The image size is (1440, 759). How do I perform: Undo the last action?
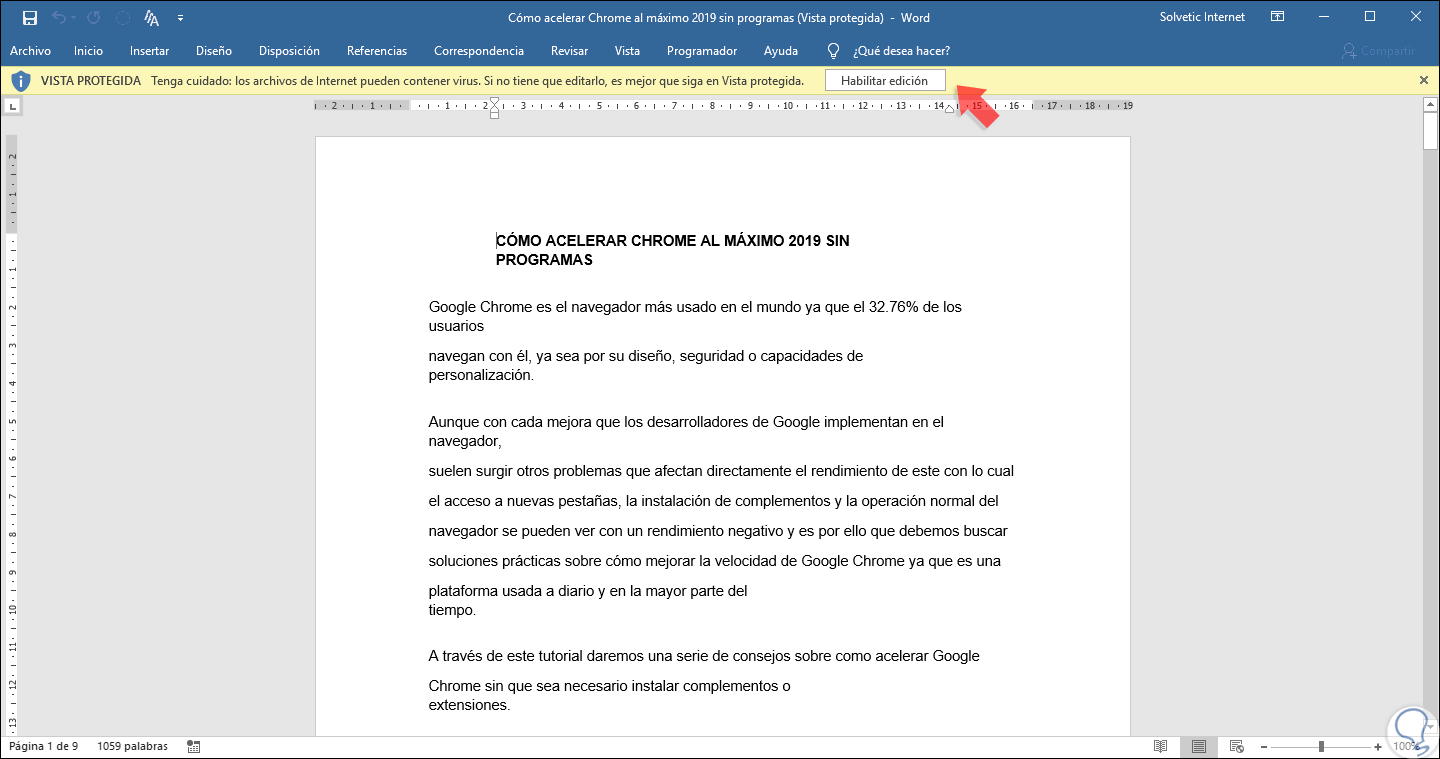pyautogui.click(x=59, y=17)
